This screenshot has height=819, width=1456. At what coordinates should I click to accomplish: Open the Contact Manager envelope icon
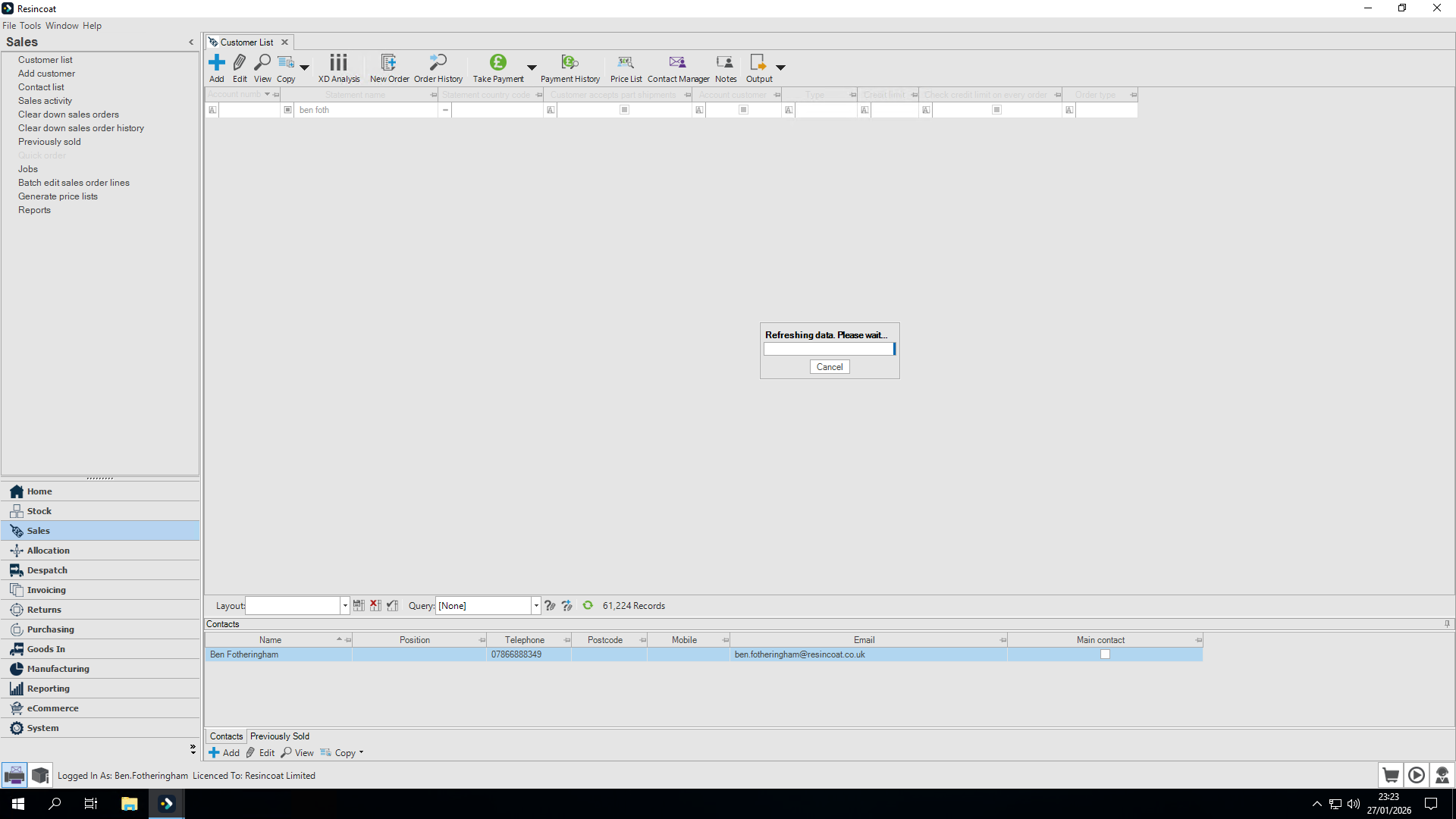[677, 63]
